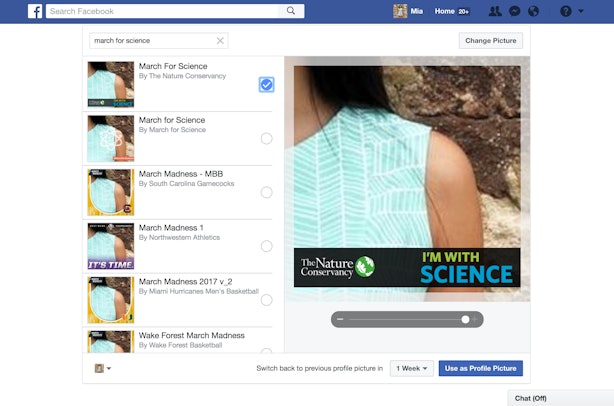Open Mia's profile name link

click(416, 11)
